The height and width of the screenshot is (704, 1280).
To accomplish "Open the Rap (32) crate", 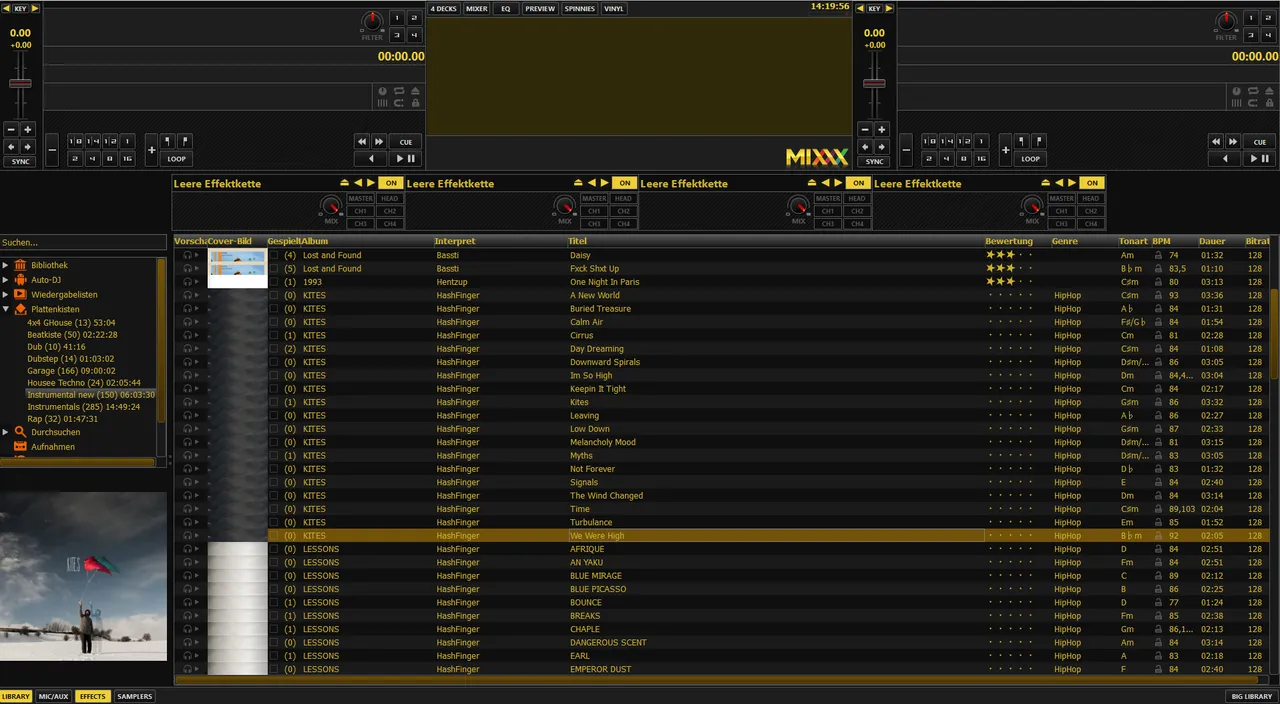I will [x=62, y=419].
